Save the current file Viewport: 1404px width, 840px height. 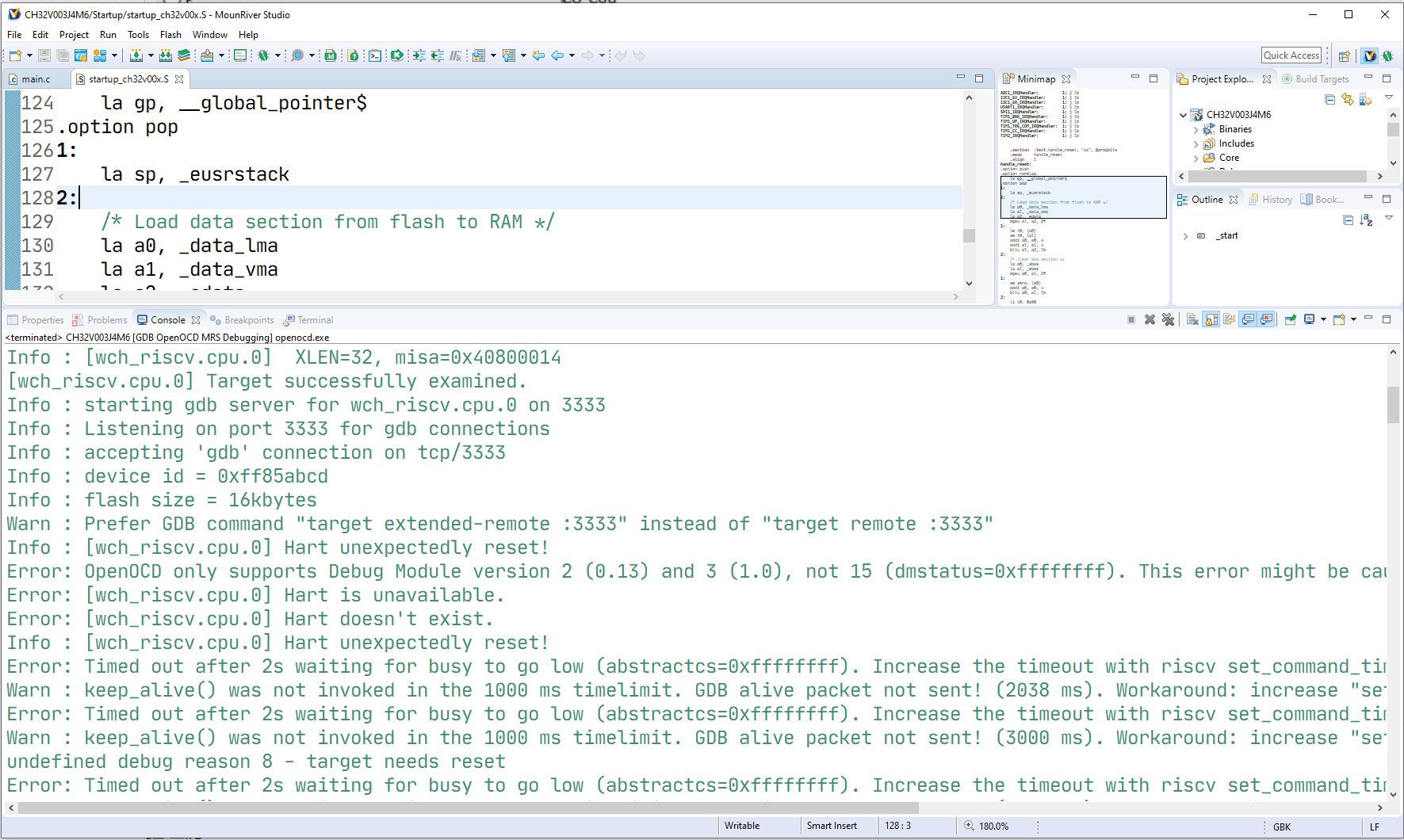pos(44,55)
